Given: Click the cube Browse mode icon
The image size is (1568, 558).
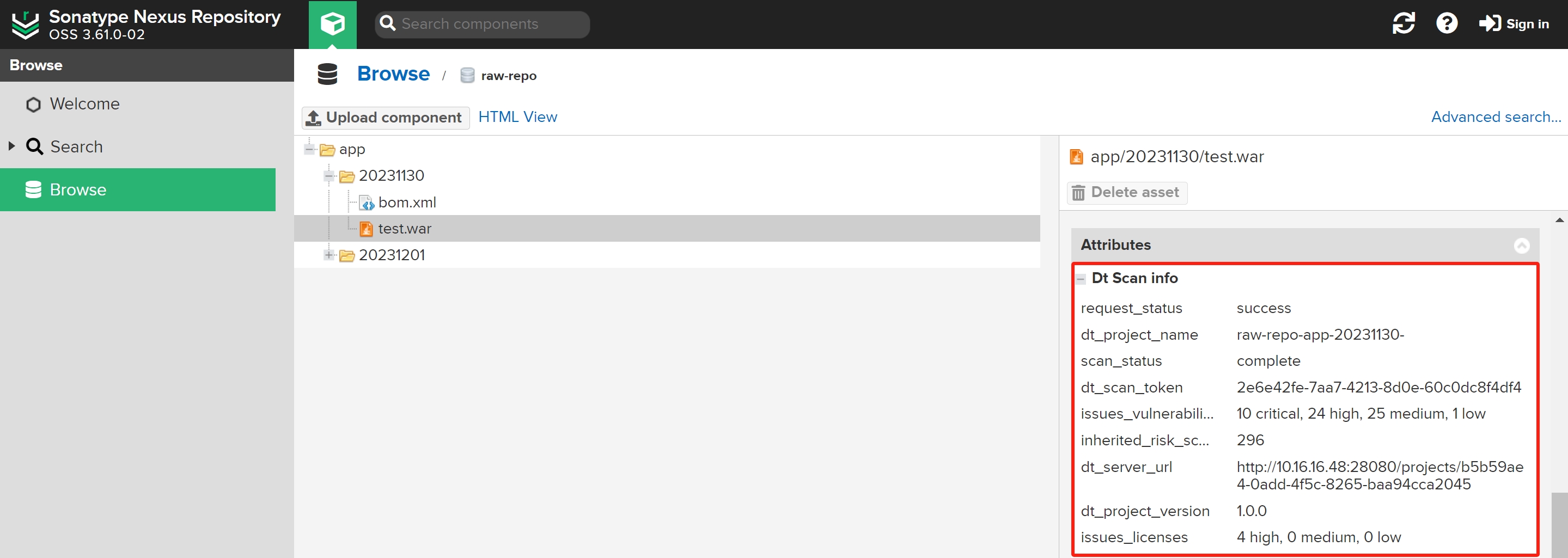Looking at the screenshot, I should coord(332,24).
